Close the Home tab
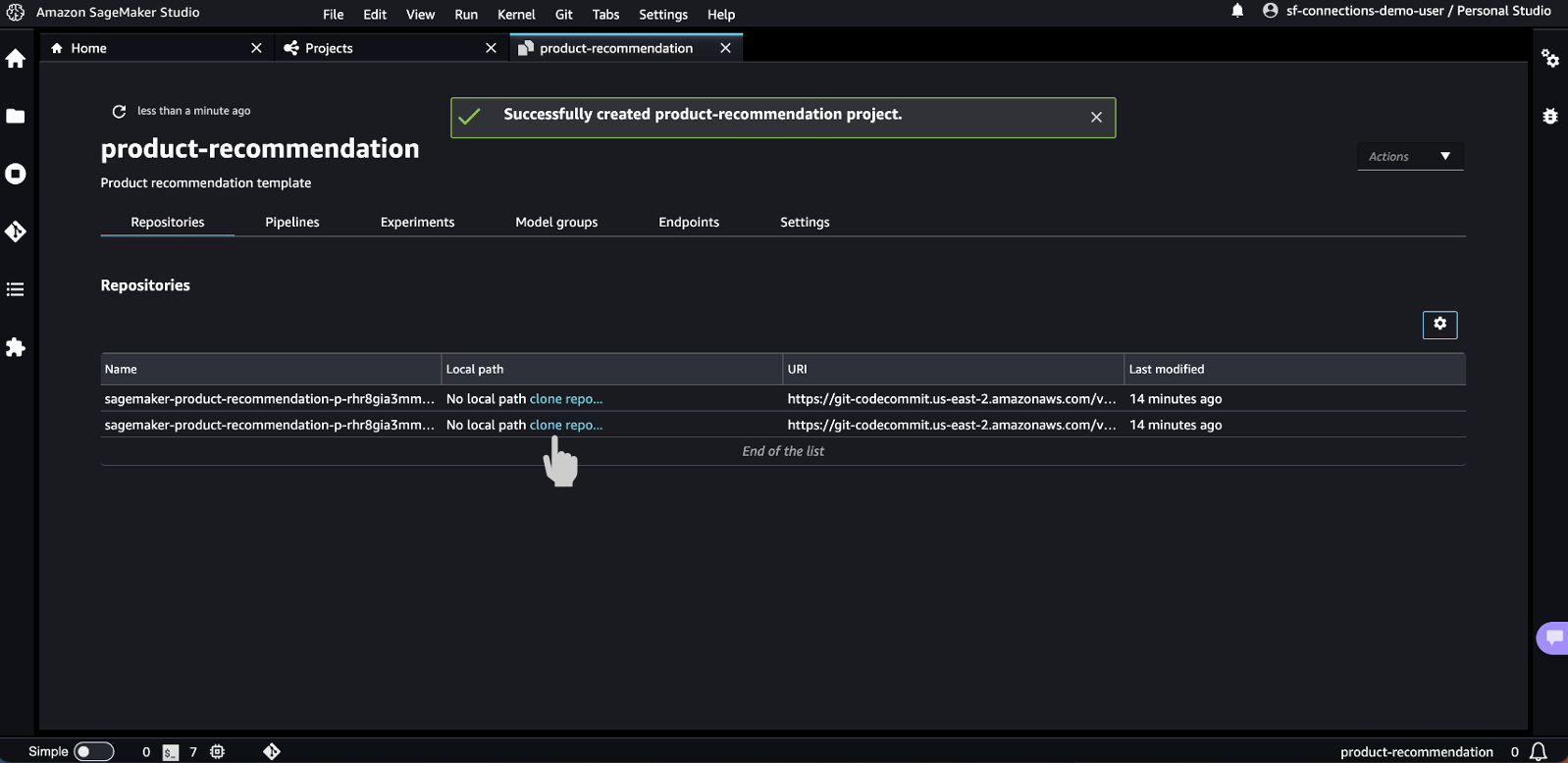Viewport: 1568px width, 763px height. click(x=256, y=48)
